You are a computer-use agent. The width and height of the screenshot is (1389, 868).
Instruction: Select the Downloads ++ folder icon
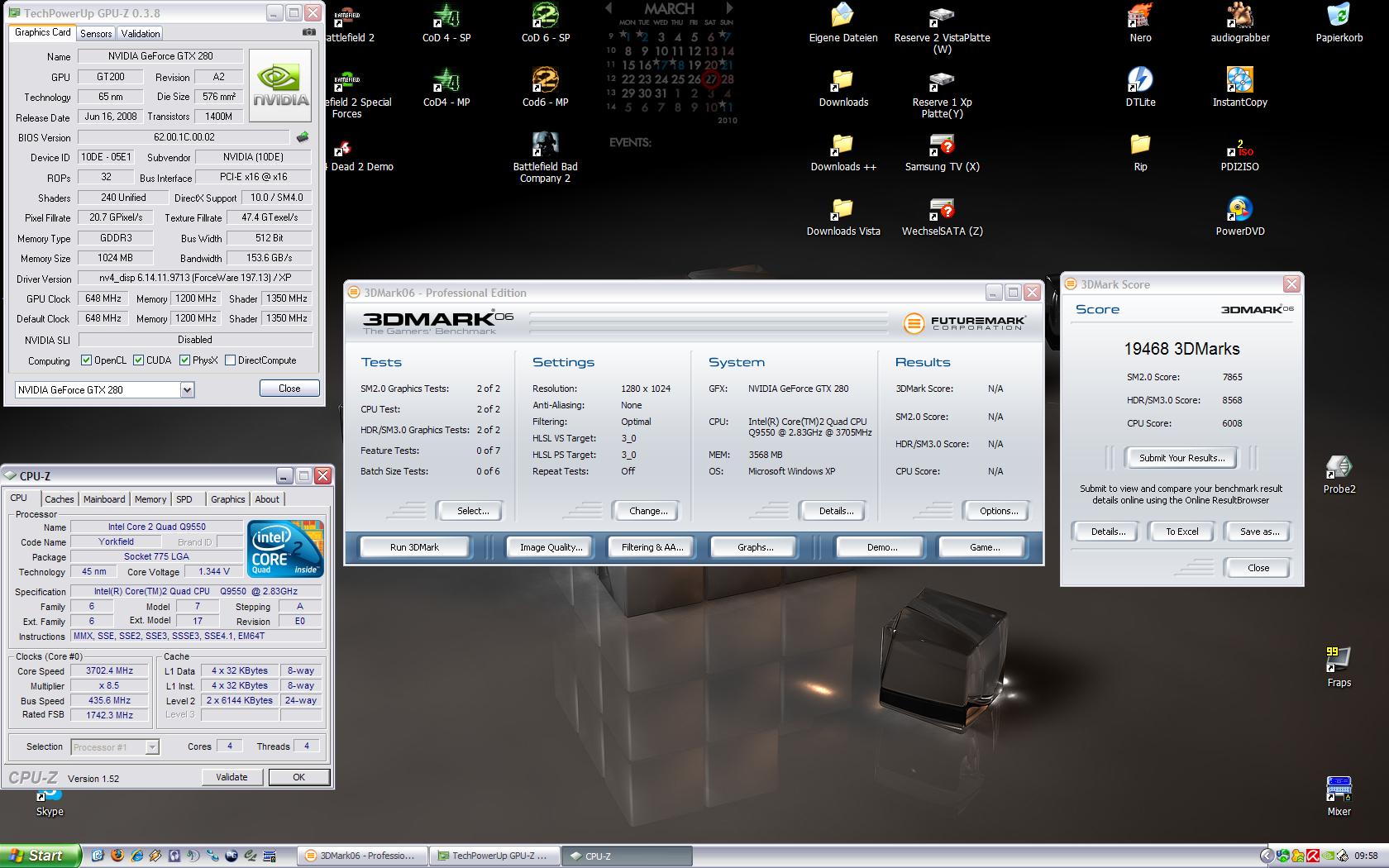(843, 152)
